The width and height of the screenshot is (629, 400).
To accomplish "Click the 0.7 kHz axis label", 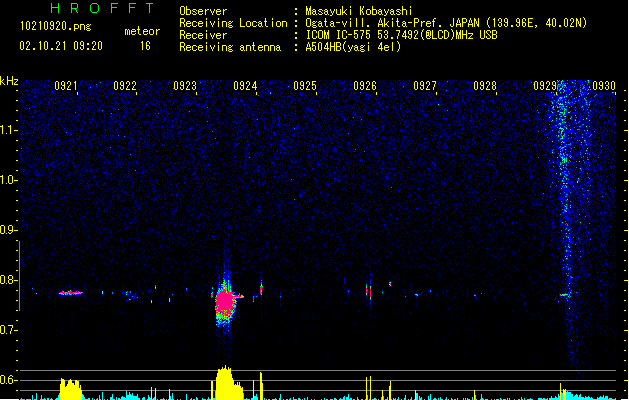I will [x=9, y=330].
